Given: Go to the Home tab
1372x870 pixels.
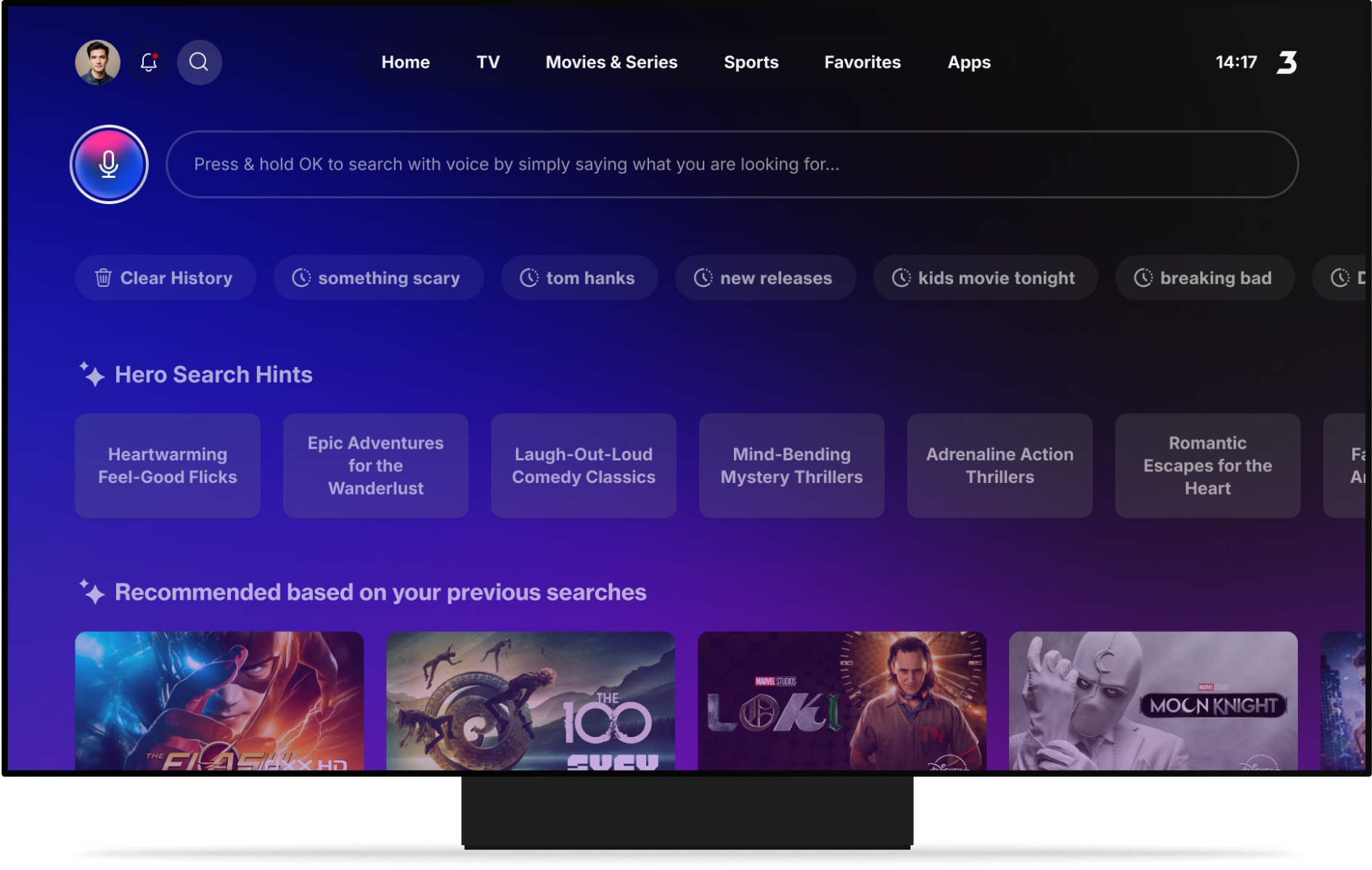Looking at the screenshot, I should (405, 62).
